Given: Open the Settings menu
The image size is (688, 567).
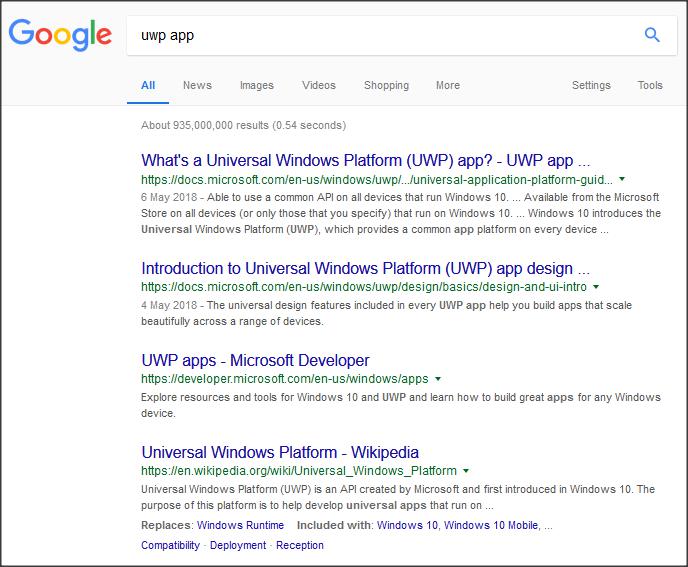Looking at the screenshot, I should pyautogui.click(x=591, y=85).
